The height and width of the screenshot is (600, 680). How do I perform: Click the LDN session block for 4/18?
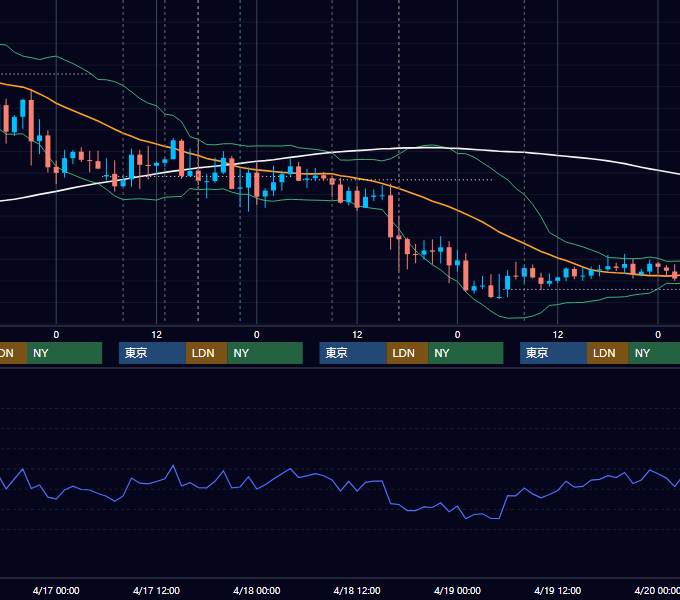click(x=407, y=353)
